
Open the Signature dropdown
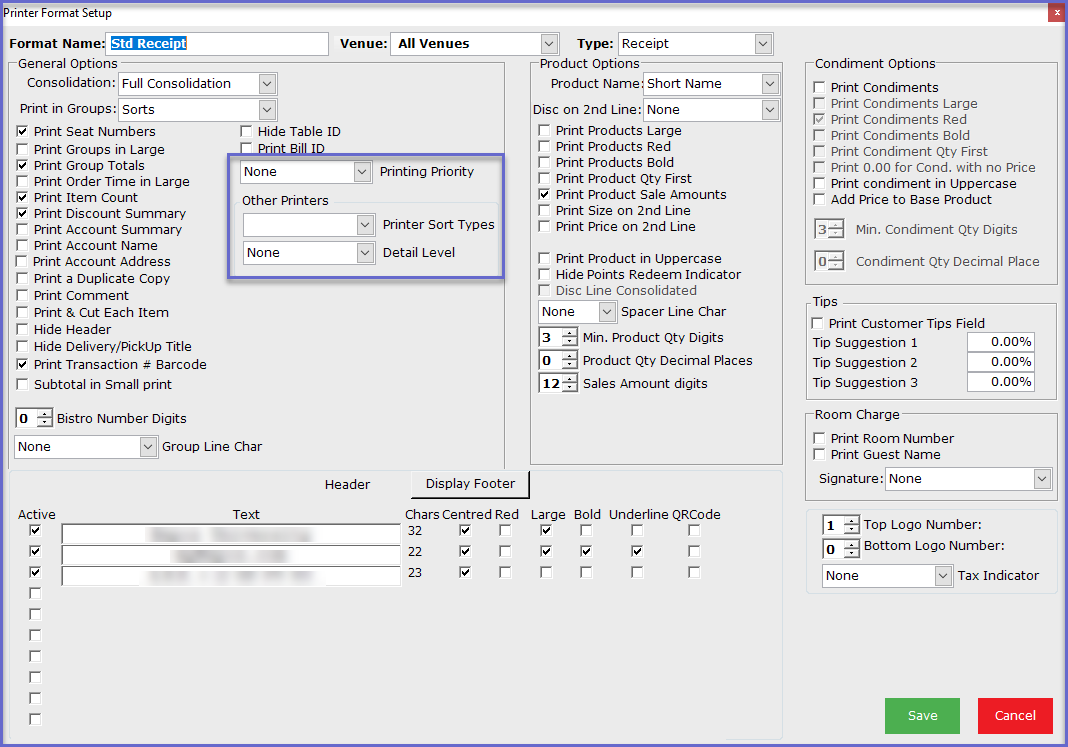tap(968, 479)
